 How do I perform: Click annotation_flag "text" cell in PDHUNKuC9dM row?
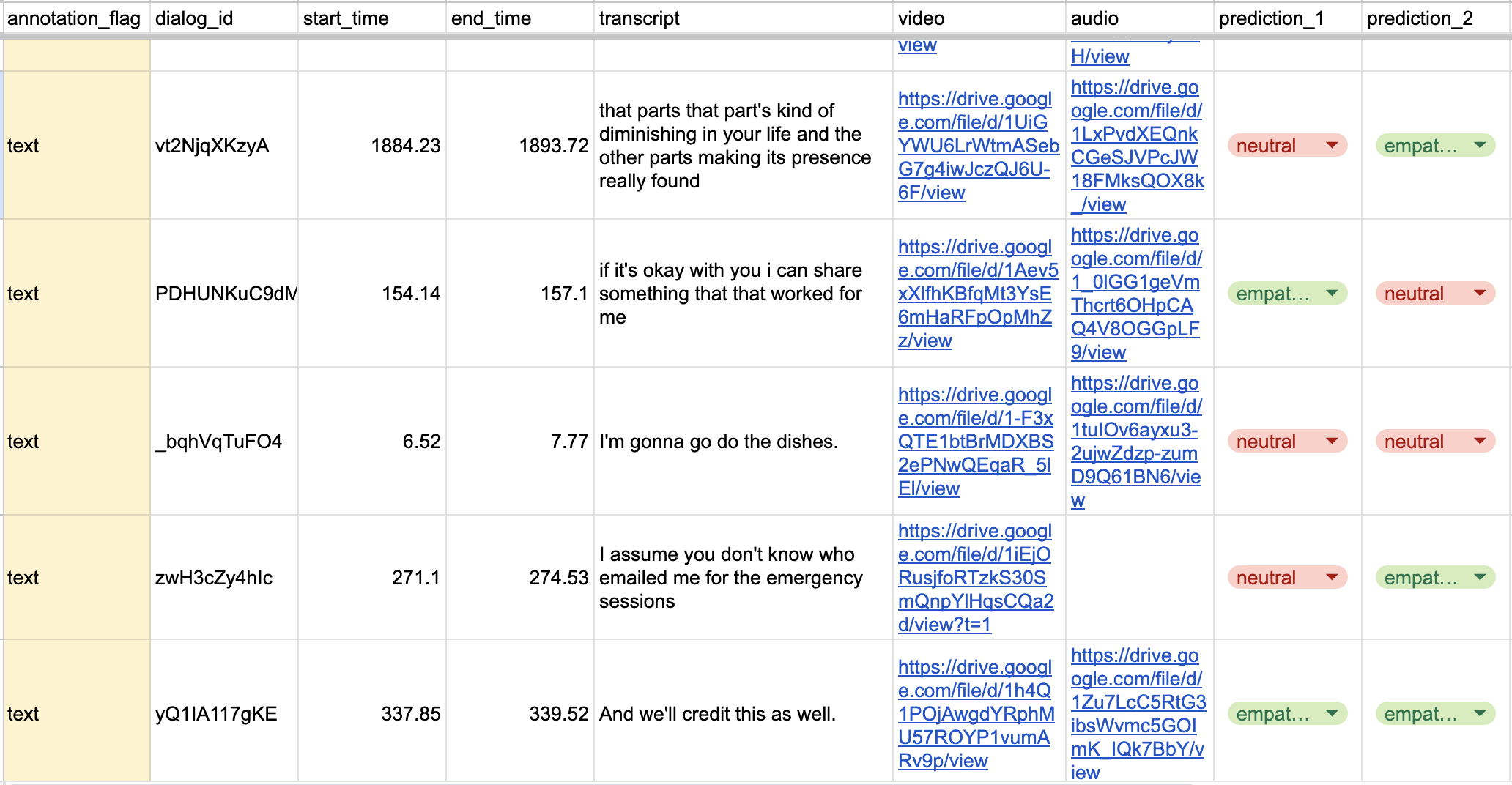pyautogui.click(x=76, y=294)
